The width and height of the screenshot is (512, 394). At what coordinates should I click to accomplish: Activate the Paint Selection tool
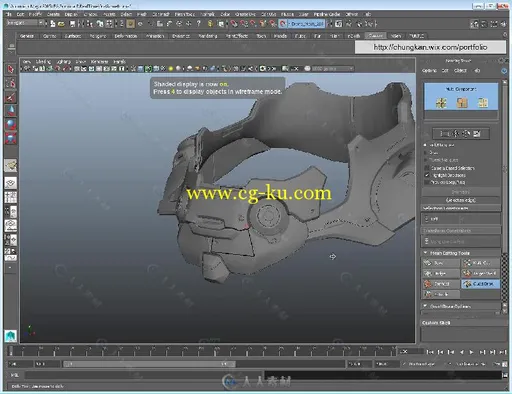[x=10, y=97]
